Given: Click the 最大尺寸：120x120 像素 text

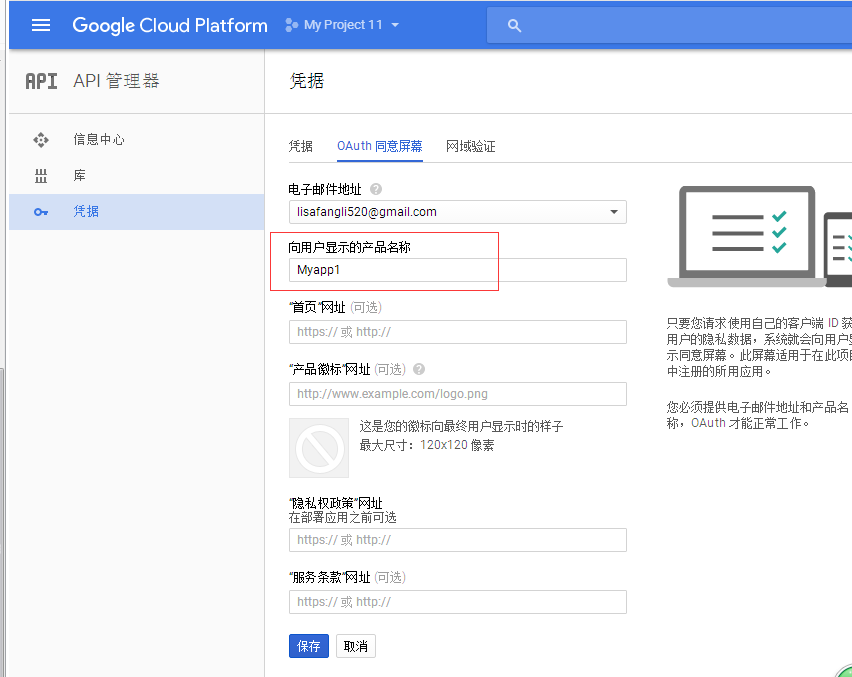Looking at the screenshot, I should [427, 446].
